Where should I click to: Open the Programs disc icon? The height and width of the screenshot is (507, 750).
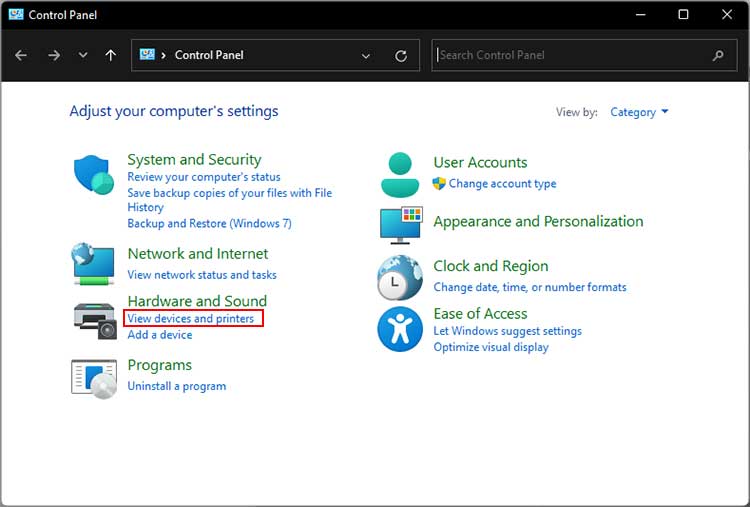[94, 379]
